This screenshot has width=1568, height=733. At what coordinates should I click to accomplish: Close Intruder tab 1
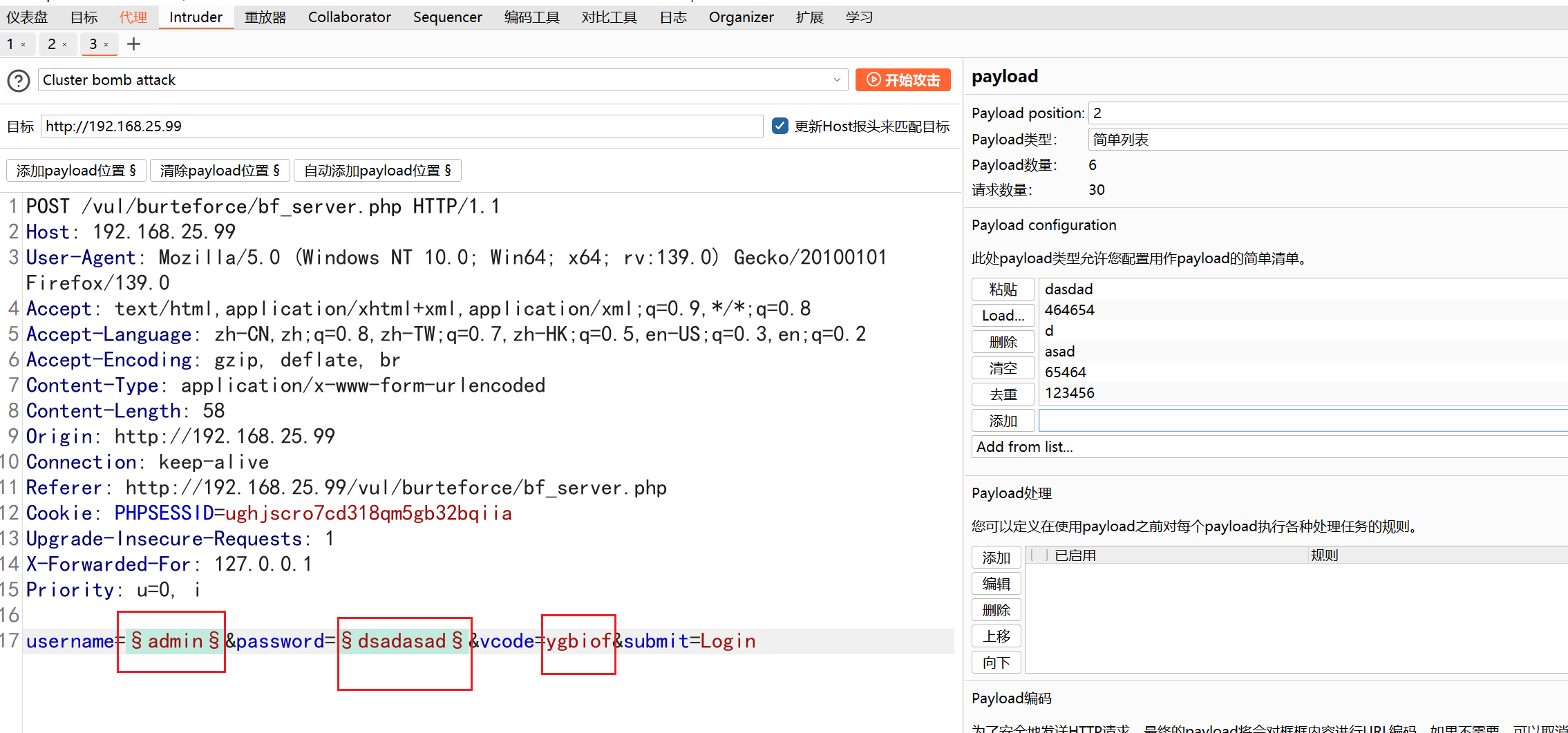pyautogui.click(x=23, y=45)
